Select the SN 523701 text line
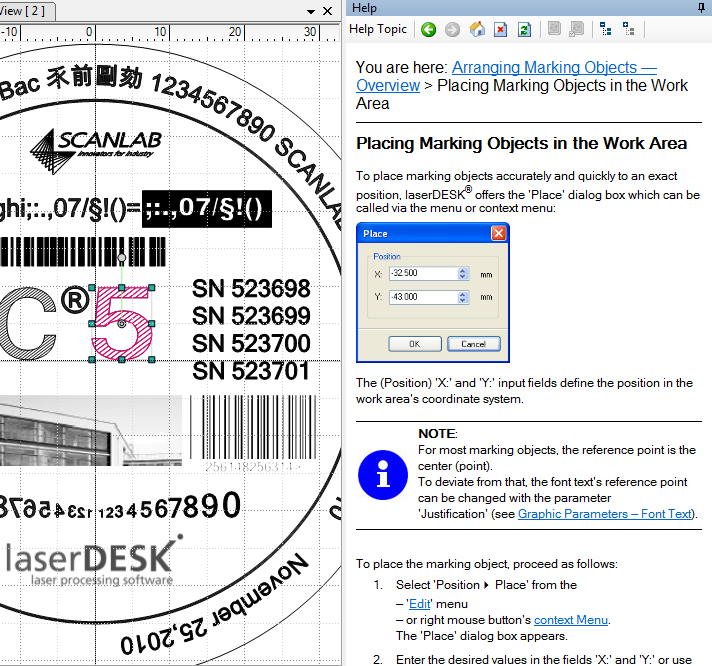Viewport: 712px width, 666px height. [x=251, y=371]
